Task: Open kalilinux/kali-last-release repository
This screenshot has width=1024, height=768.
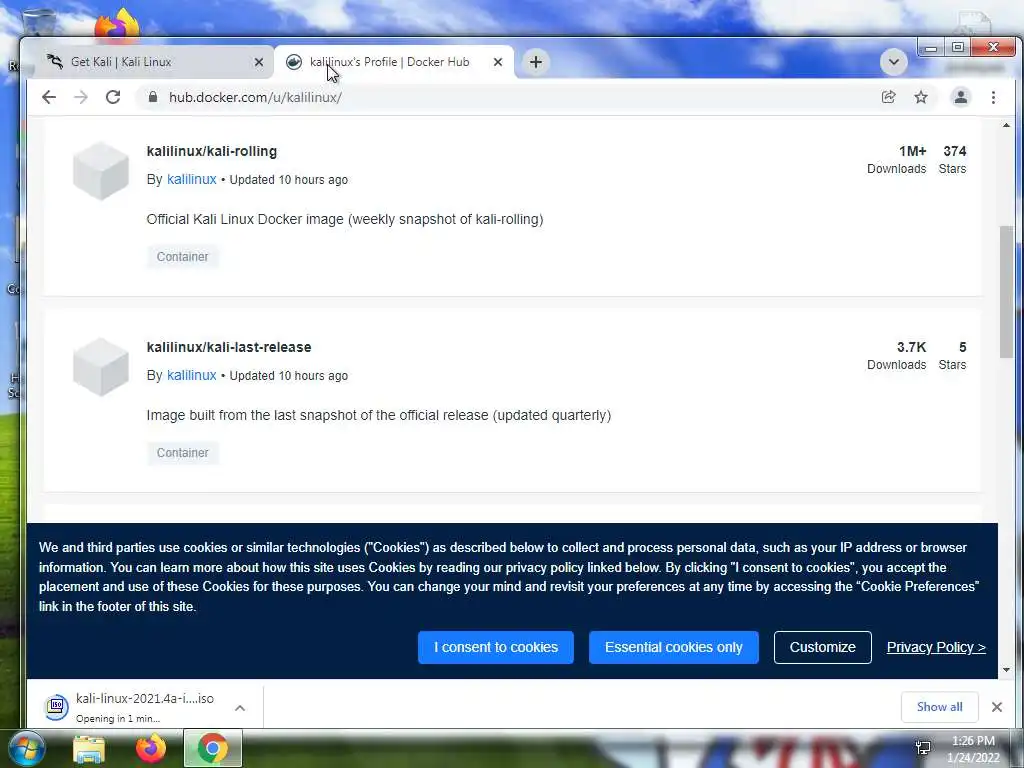Action: click(229, 347)
